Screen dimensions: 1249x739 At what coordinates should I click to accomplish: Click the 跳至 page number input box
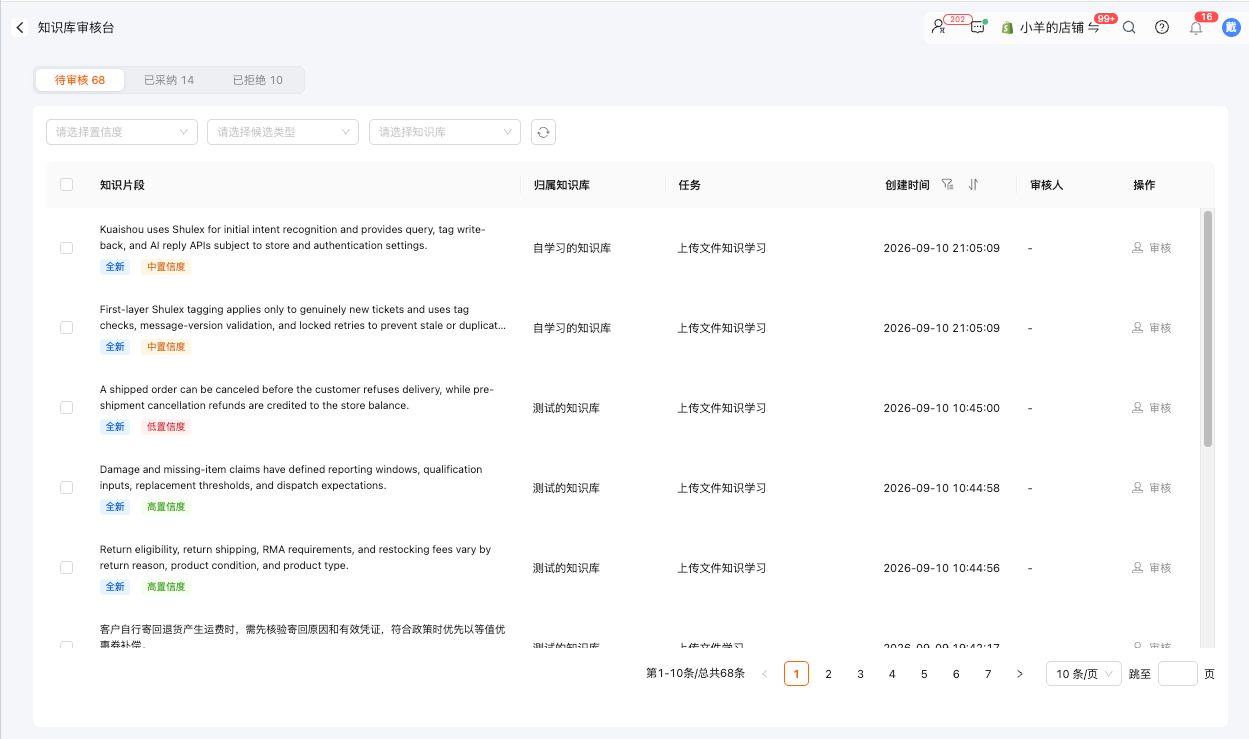click(1178, 674)
